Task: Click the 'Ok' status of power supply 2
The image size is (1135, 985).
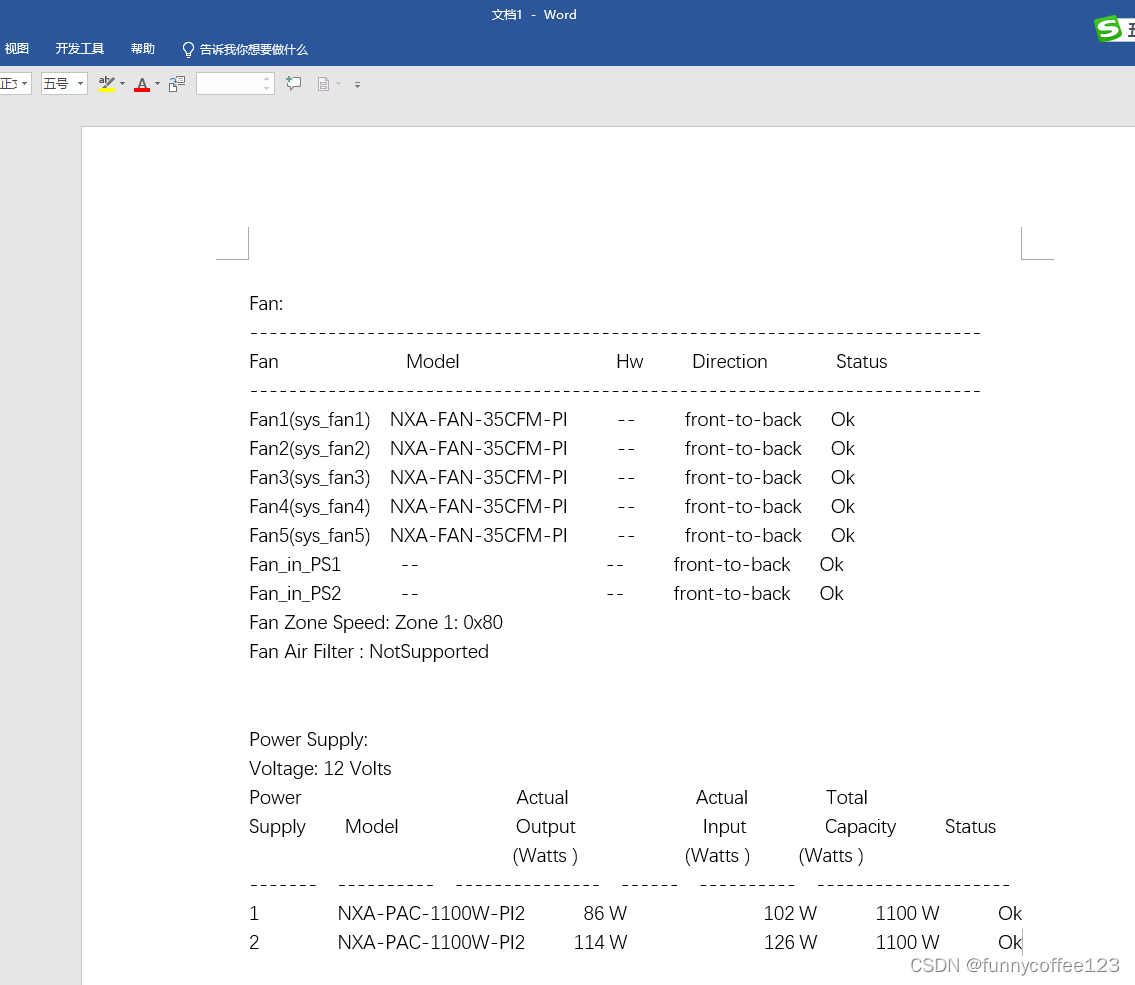Action: (x=1010, y=942)
